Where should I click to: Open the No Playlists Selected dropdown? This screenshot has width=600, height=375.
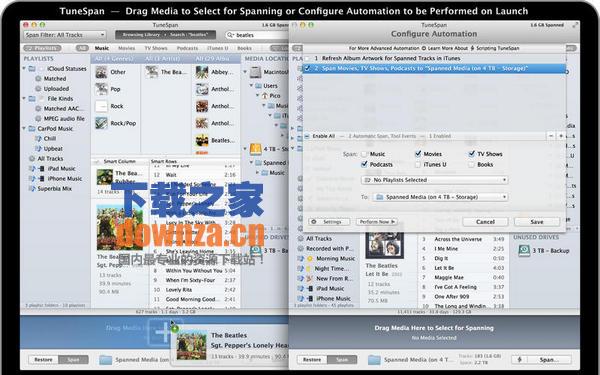[434, 180]
